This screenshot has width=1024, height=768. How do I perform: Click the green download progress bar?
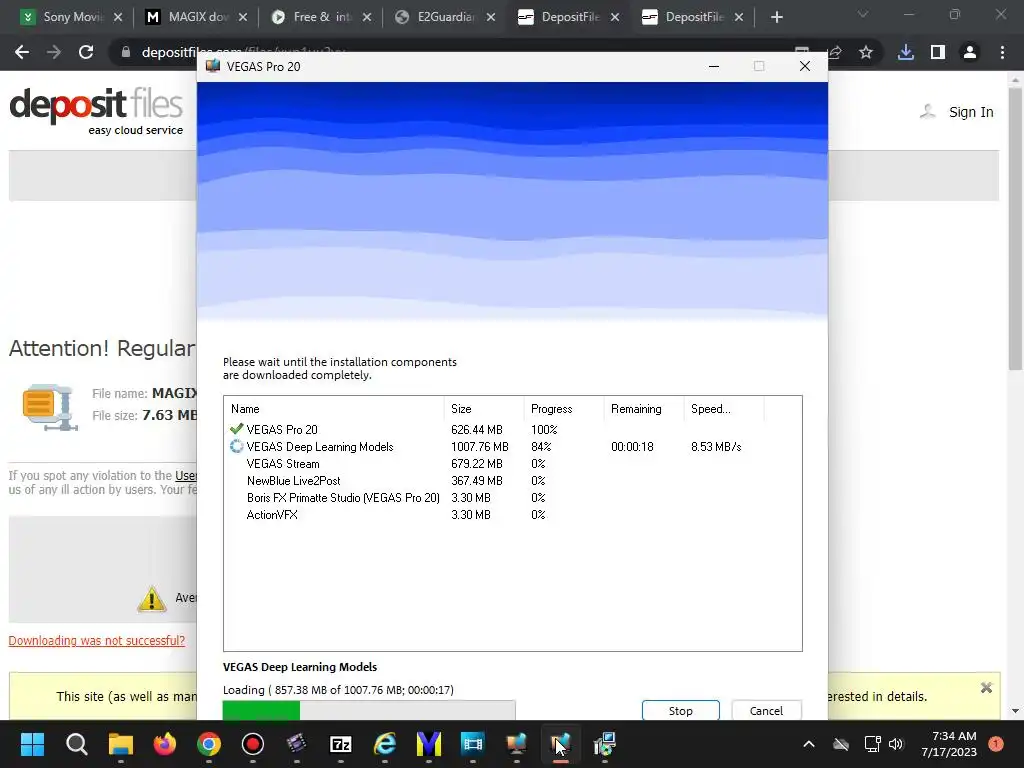(369, 711)
